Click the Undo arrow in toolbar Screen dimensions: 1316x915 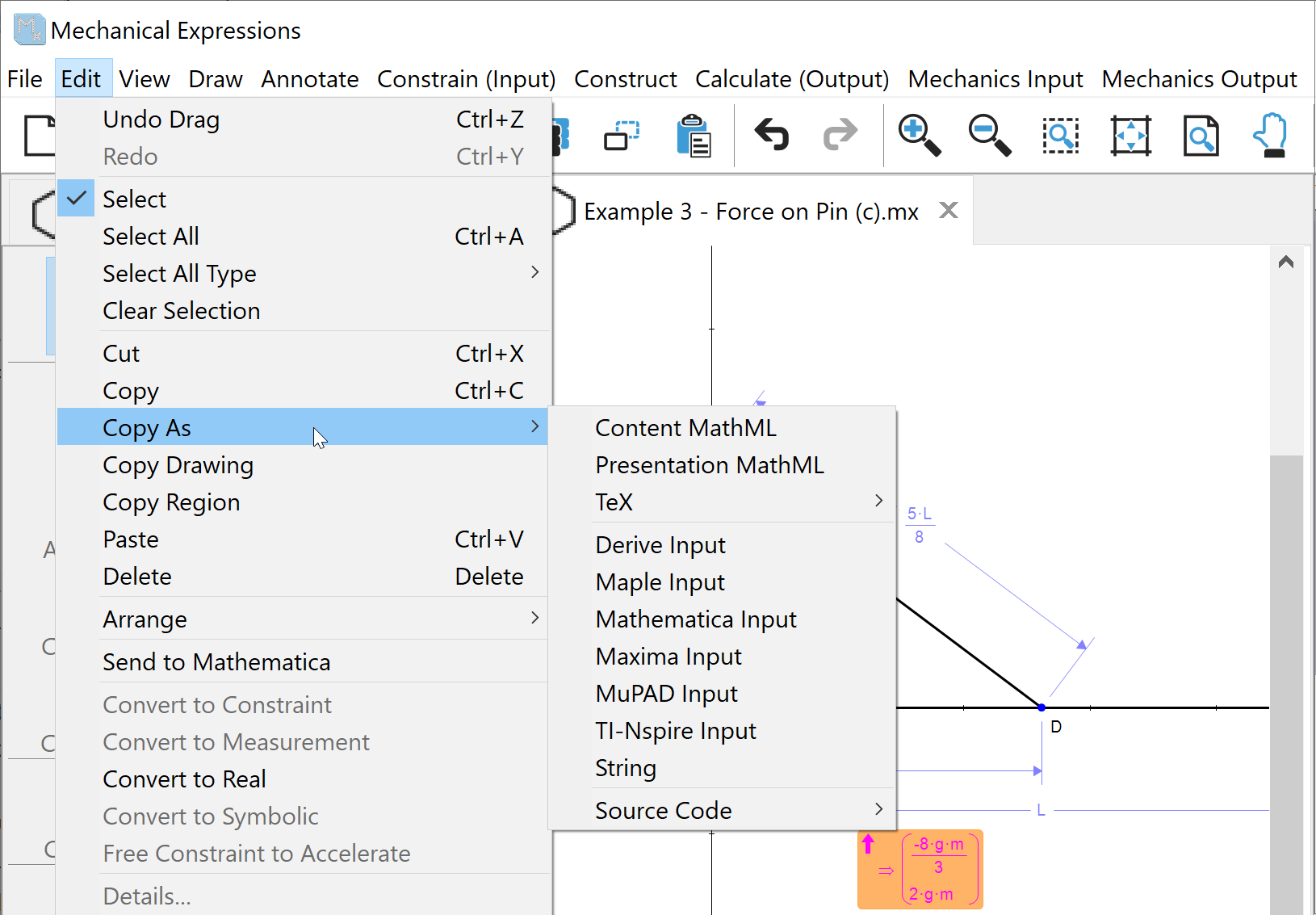(x=771, y=135)
